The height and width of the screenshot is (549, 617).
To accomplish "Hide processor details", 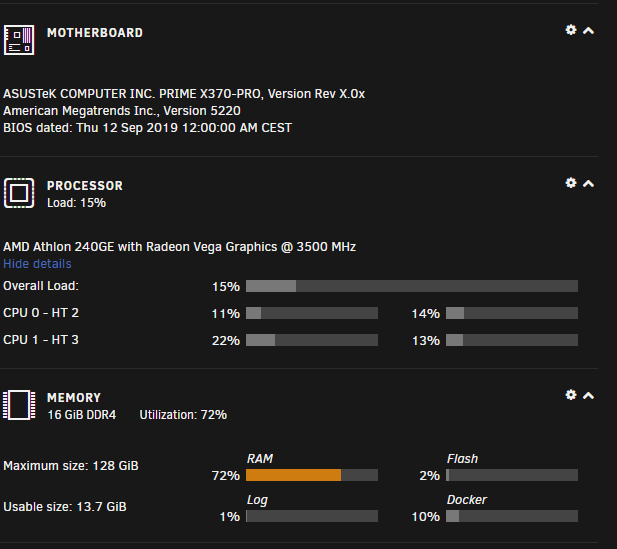I will 37,264.
